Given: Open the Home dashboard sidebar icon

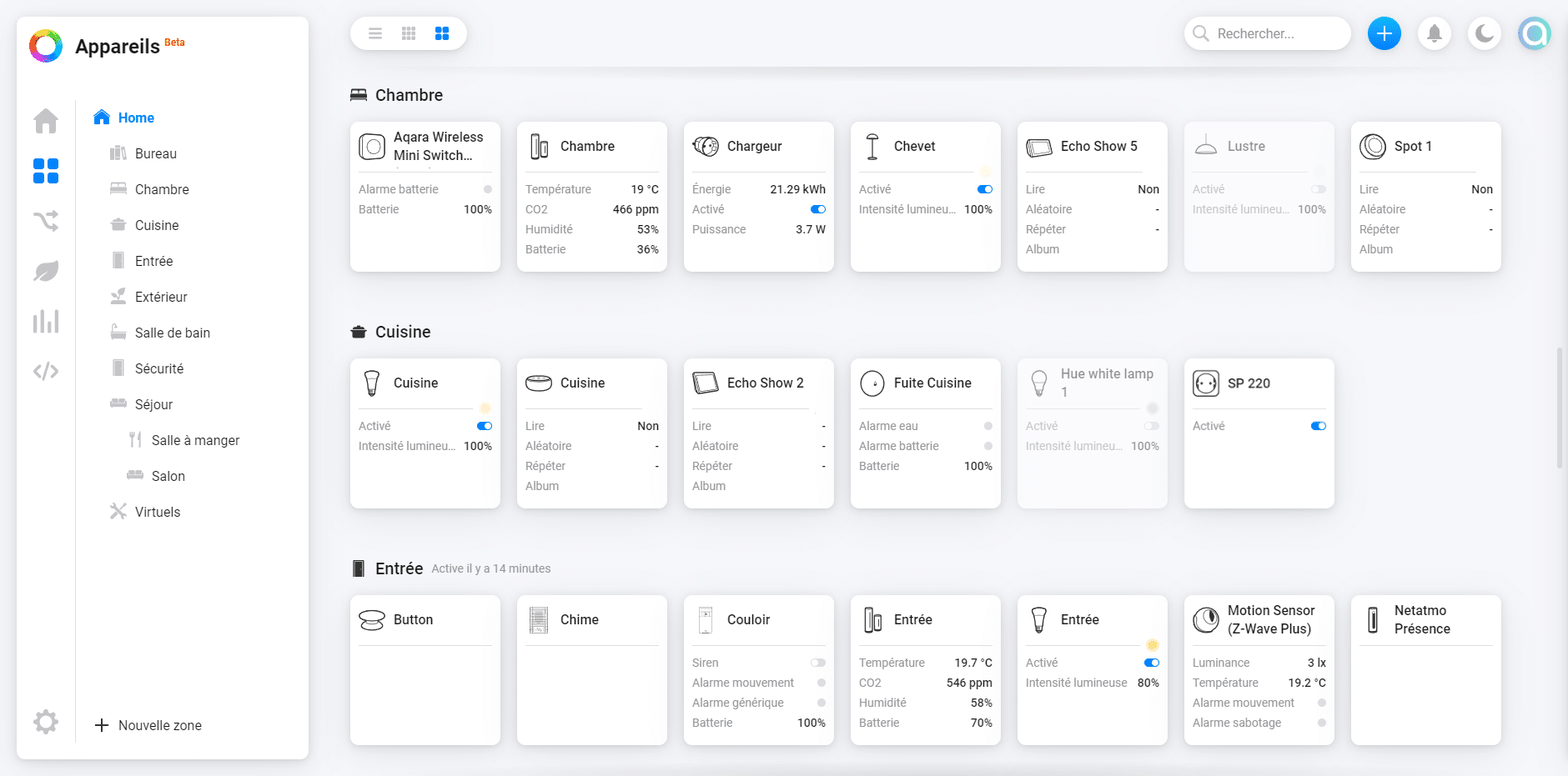Looking at the screenshot, I should coord(46,121).
